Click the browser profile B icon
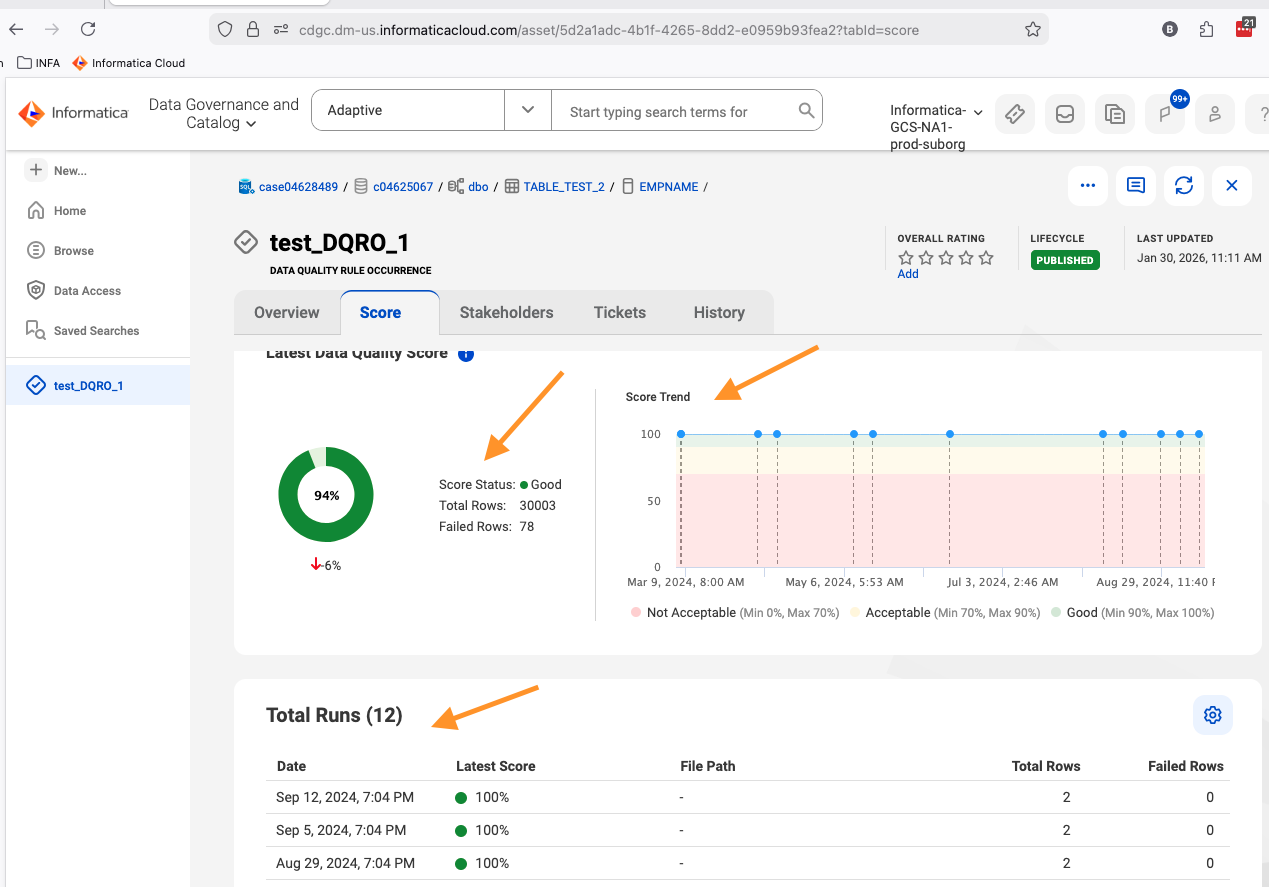This screenshot has width=1269, height=887. [x=1170, y=29]
